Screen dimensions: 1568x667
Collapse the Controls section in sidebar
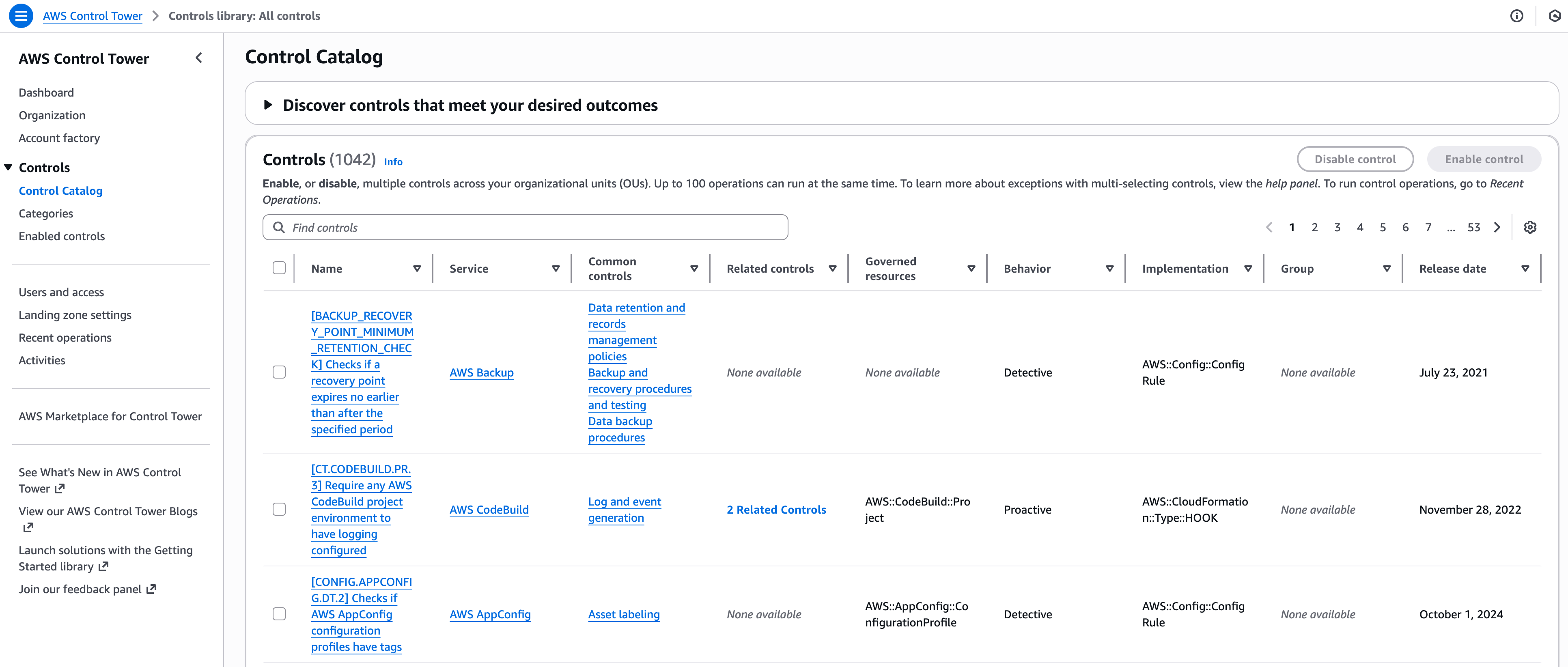coord(9,167)
